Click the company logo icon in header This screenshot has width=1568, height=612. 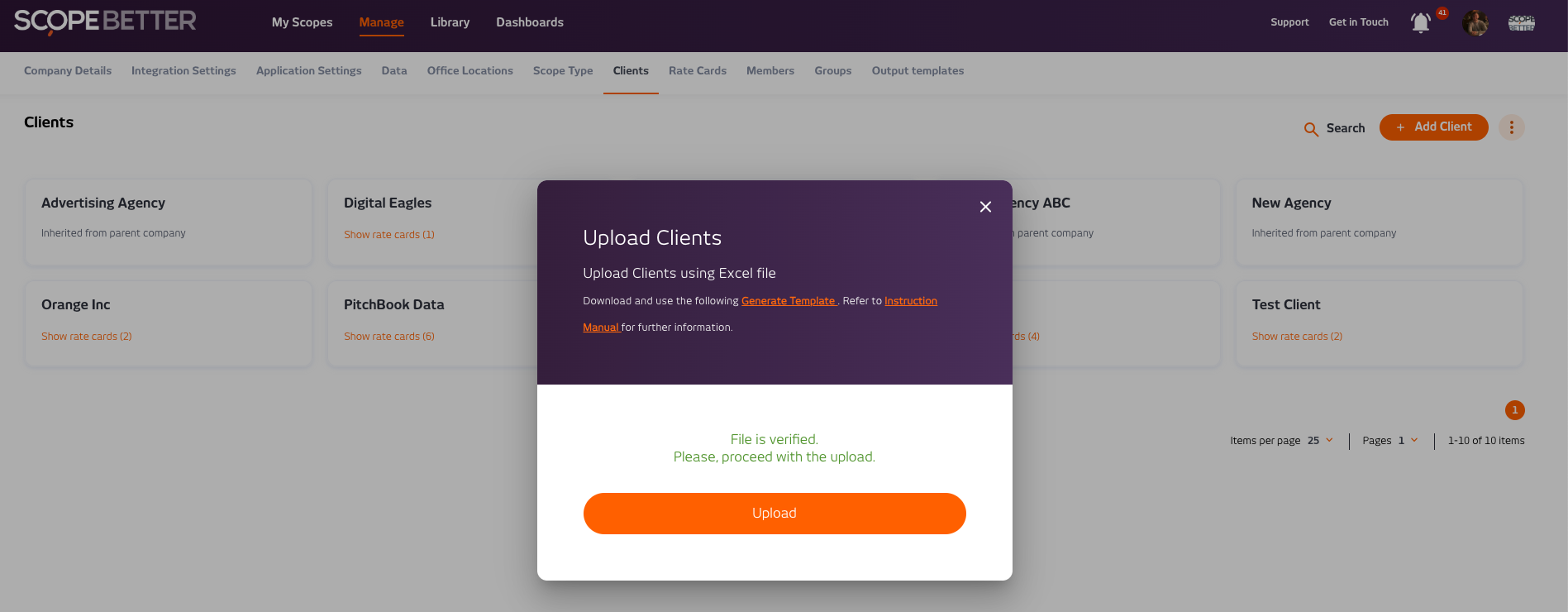(x=1521, y=23)
